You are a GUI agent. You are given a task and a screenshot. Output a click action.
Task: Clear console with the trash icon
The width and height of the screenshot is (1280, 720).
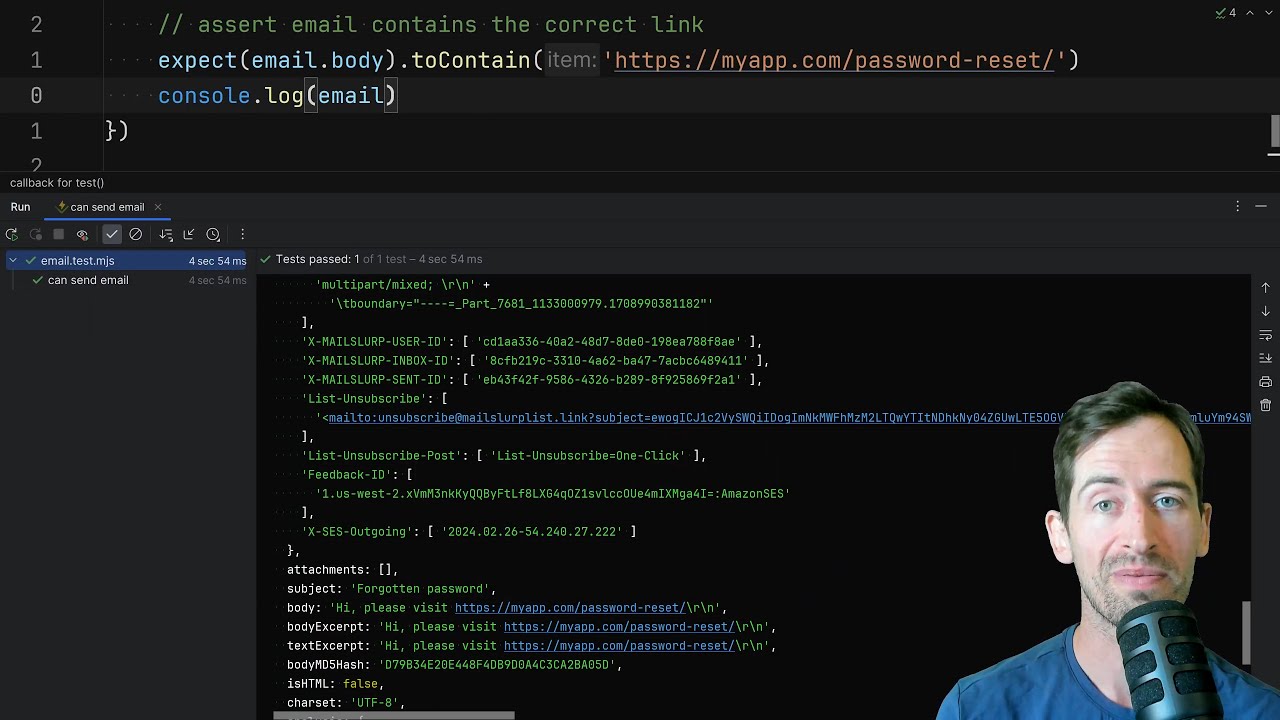[1265, 405]
